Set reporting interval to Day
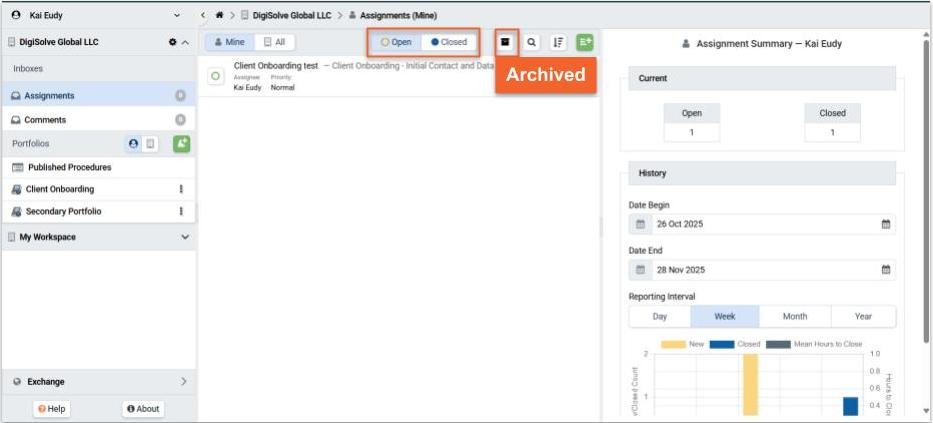Viewport: 933px width, 423px height. (x=659, y=317)
